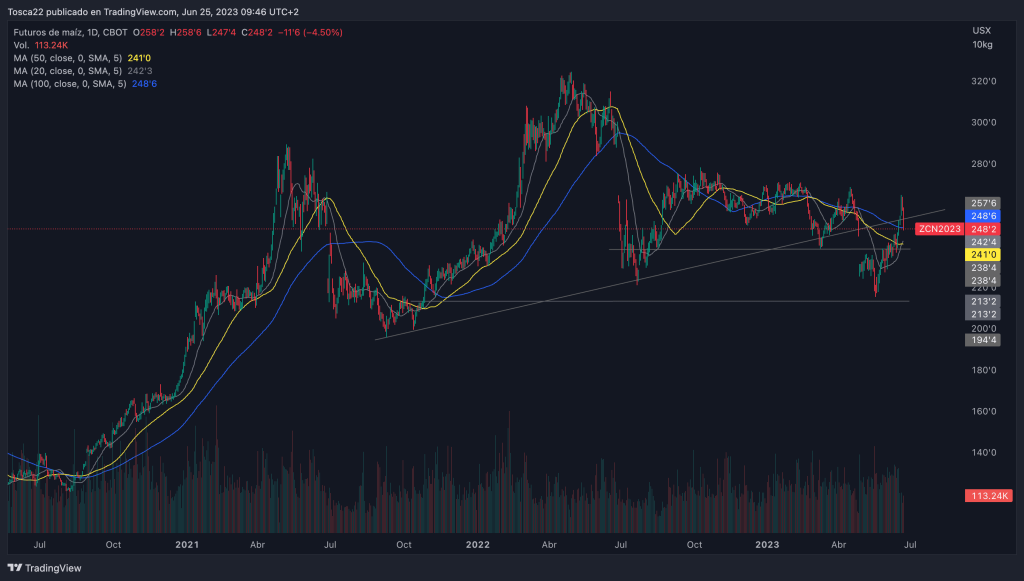Image resolution: width=1024 pixels, height=581 pixels.
Task: Click the ZCN2023 symbol price tag
Action: (x=938, y=229)
